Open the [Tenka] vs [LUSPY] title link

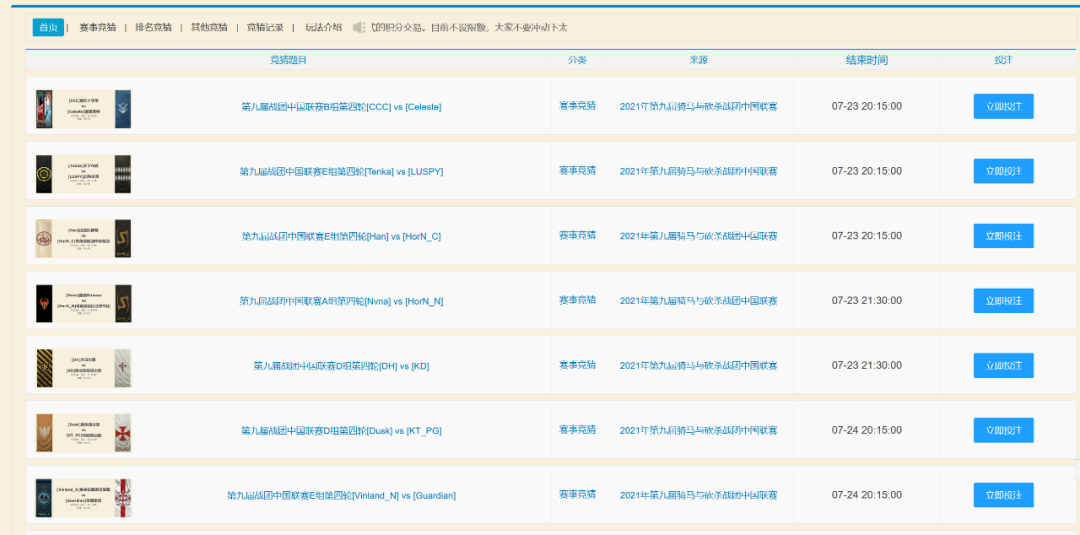click(341, 171)
